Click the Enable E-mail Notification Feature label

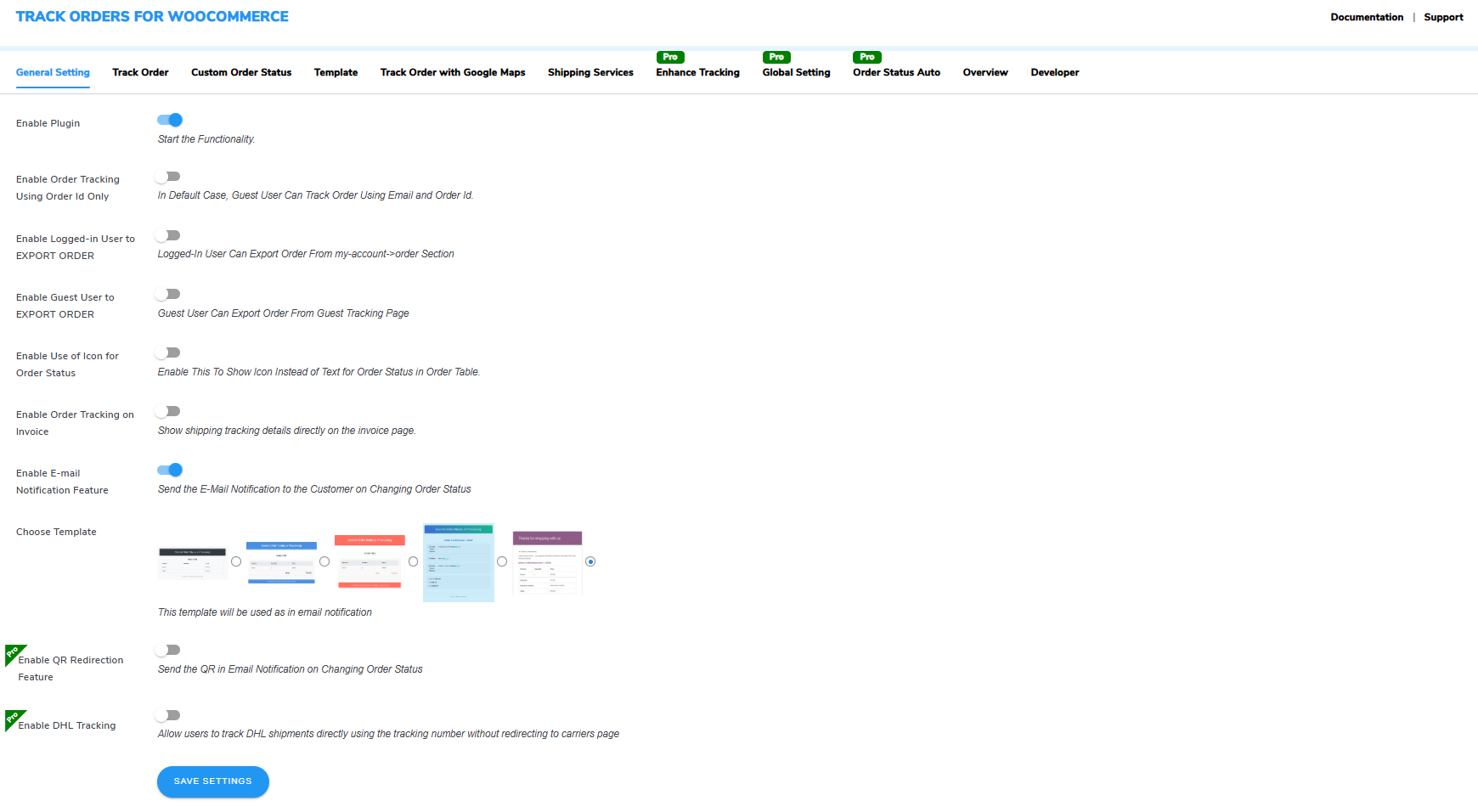(x=62, y=482)
